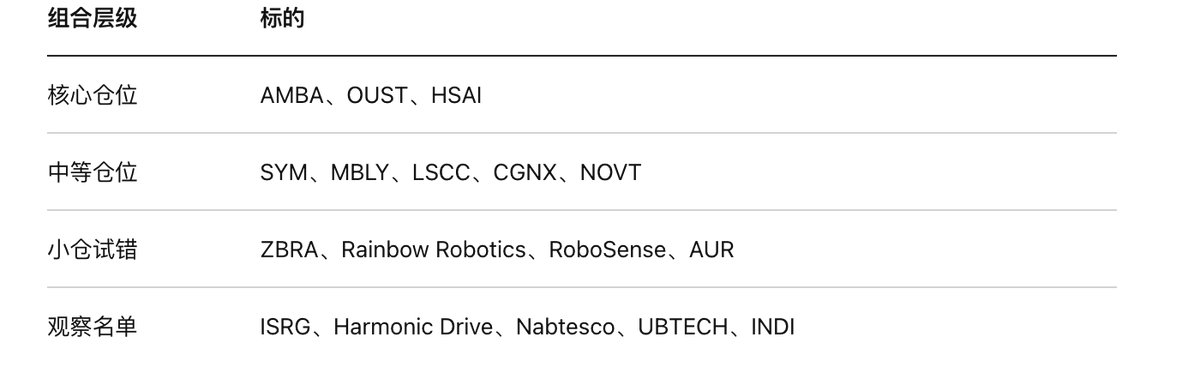
Task: Select the 观察名单 row label
Action: coord(92,326)
